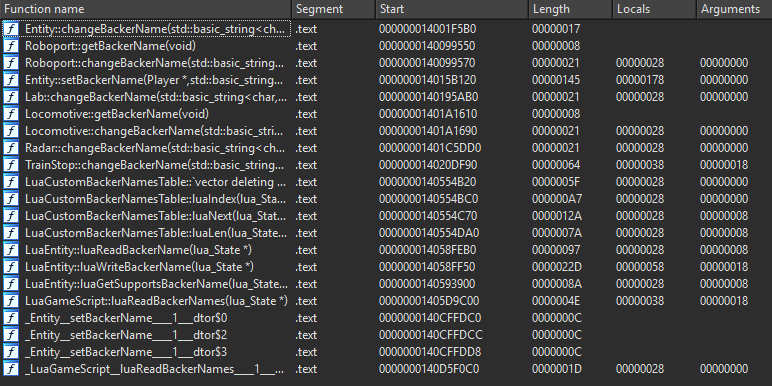Sort by Segment column header

[x=334, y=9]
